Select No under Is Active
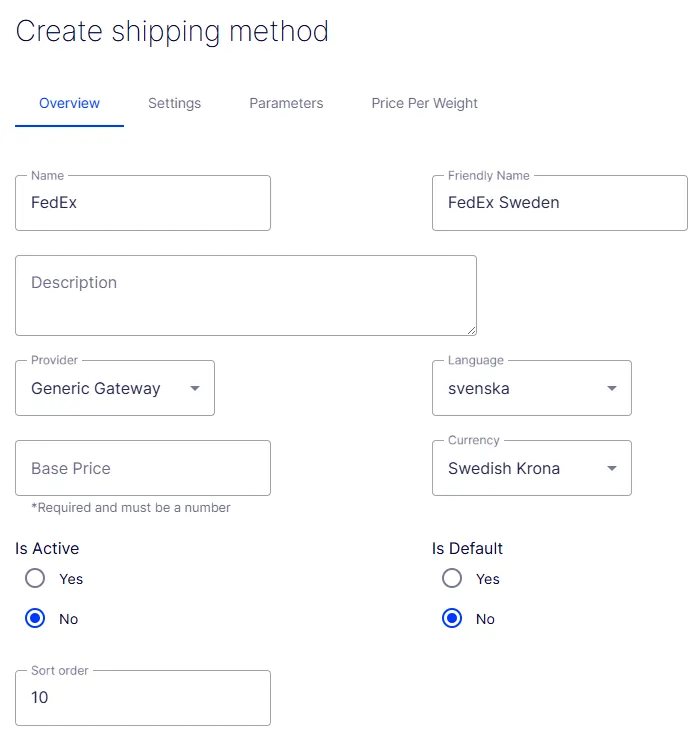The height and width of the screenshot is (737, 700). coord(35,618)
